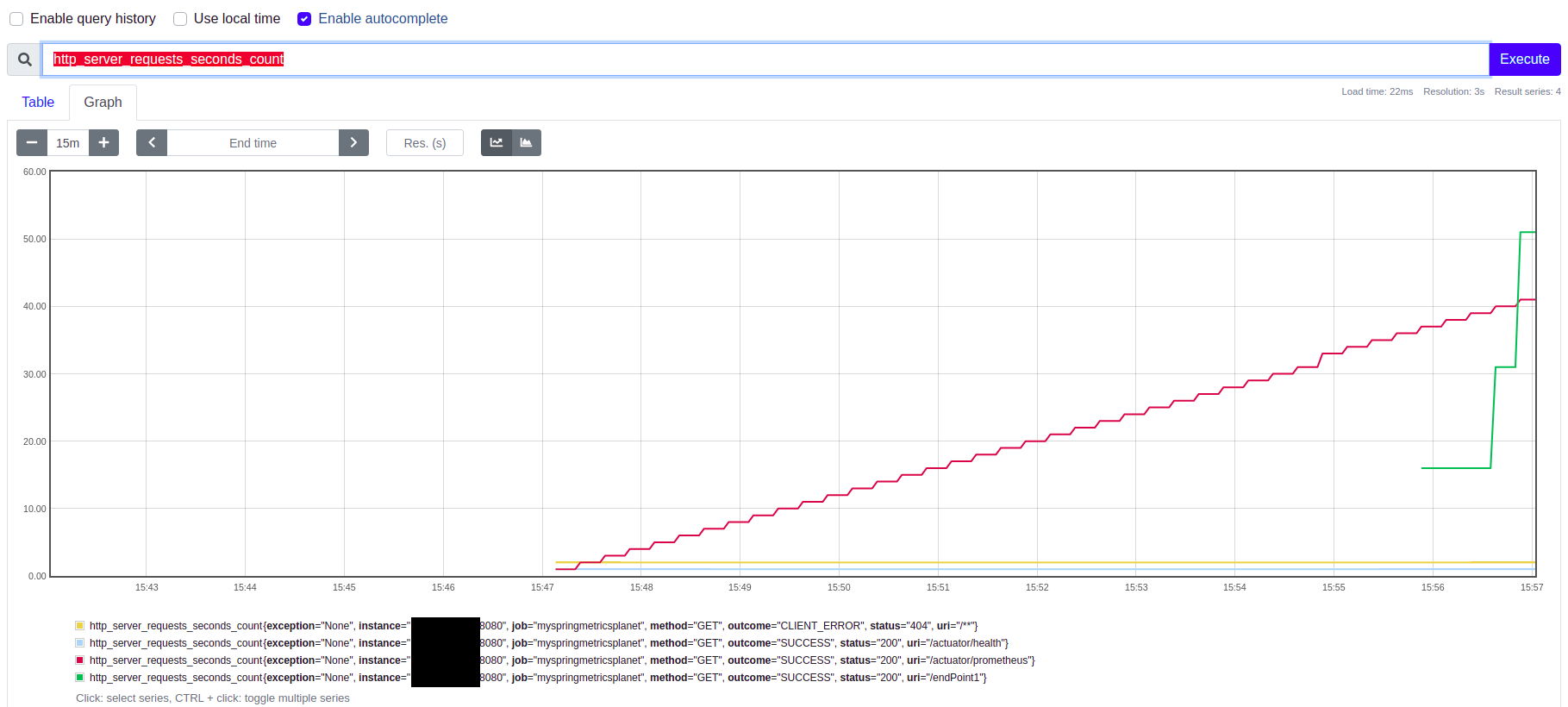Disable the Enable autocomplete checkbox
1568x707 pixels.
[304, 19]
